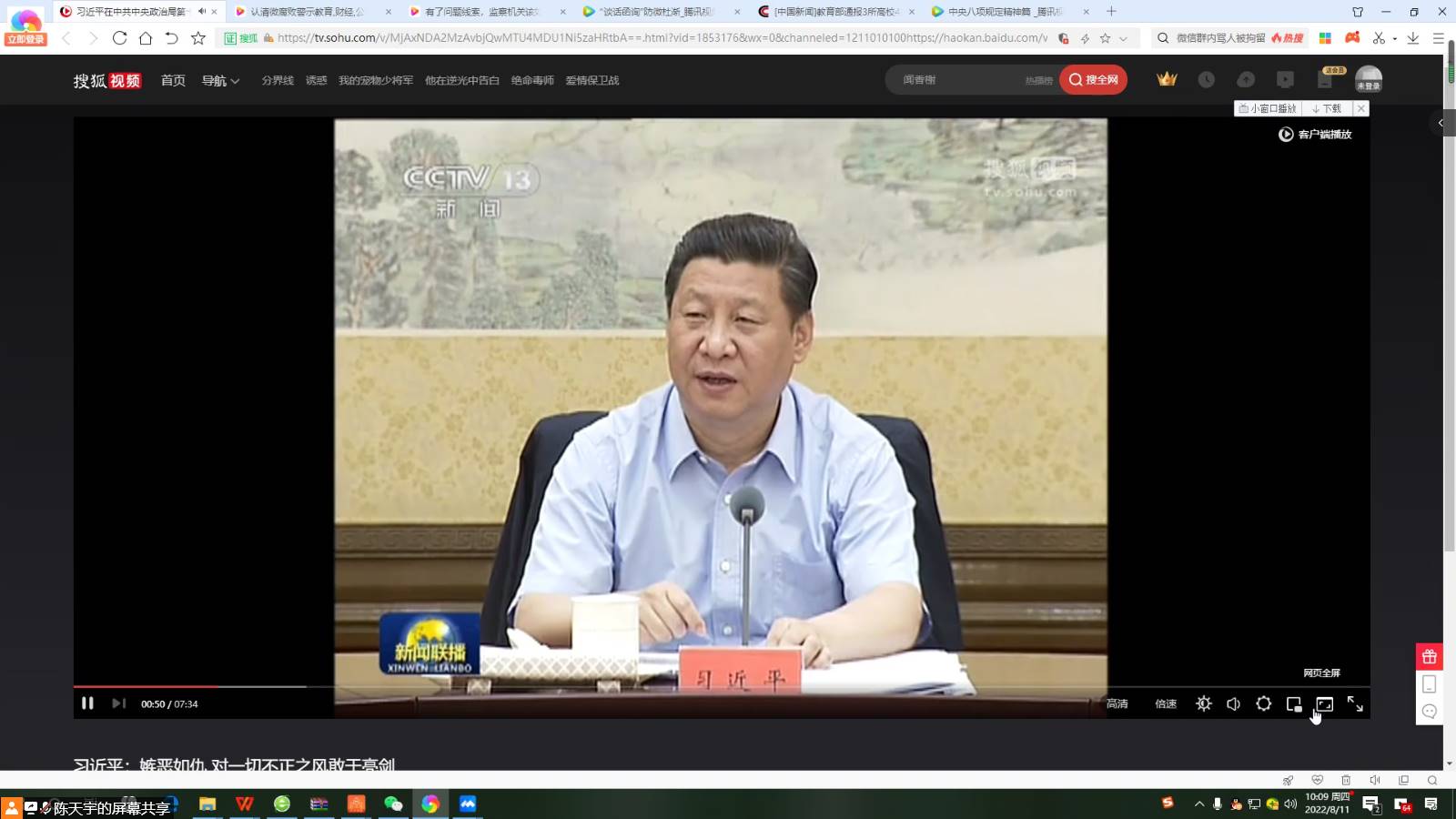Go to 首页 in the Sohu header

173,80
